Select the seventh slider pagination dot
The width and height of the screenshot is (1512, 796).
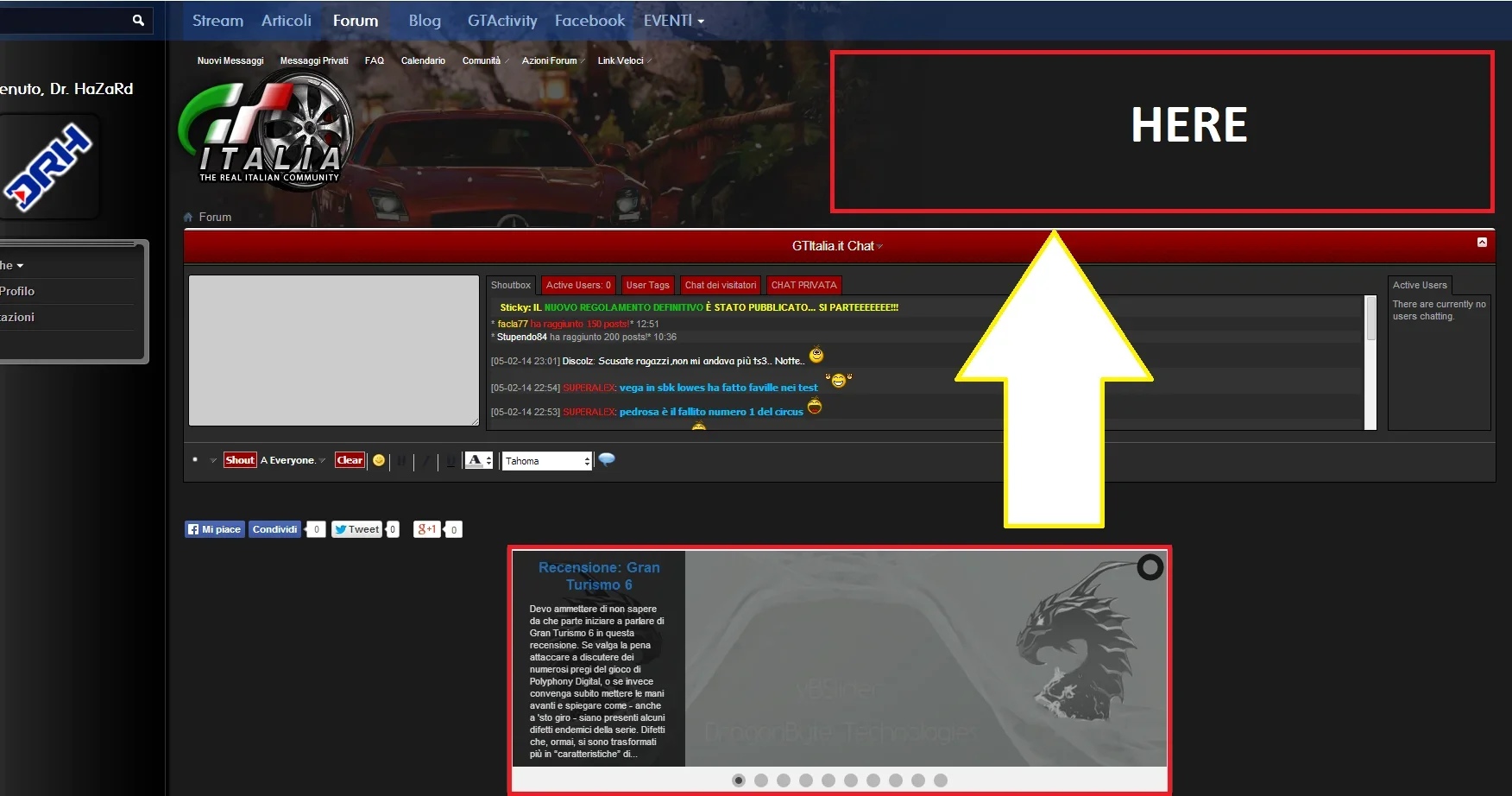click(x=873, y=780)
